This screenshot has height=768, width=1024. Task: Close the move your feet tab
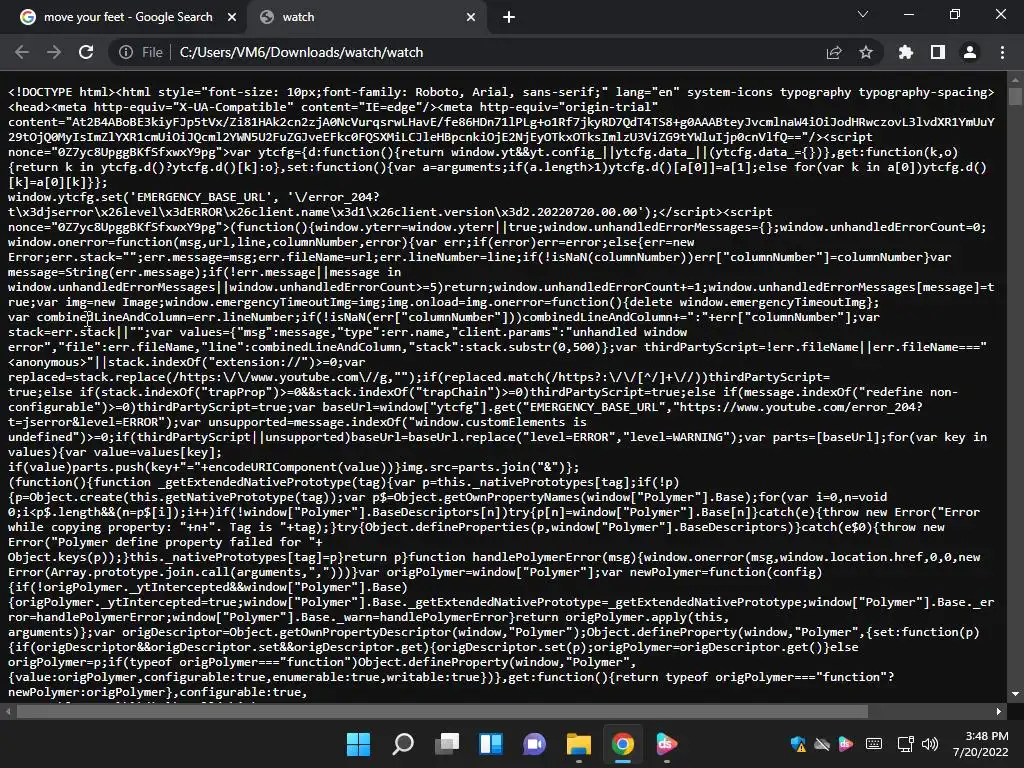[232, 18]
